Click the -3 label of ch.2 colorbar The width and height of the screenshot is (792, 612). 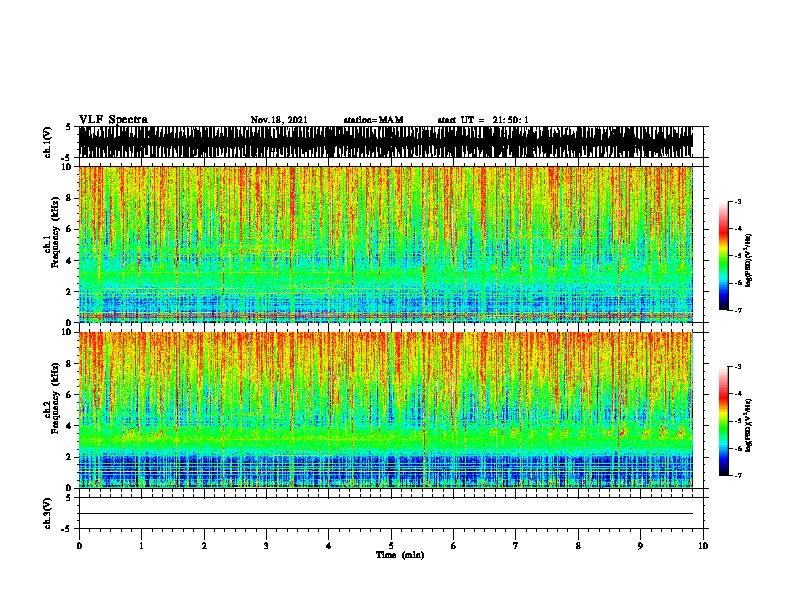click(x=738, y=367)
